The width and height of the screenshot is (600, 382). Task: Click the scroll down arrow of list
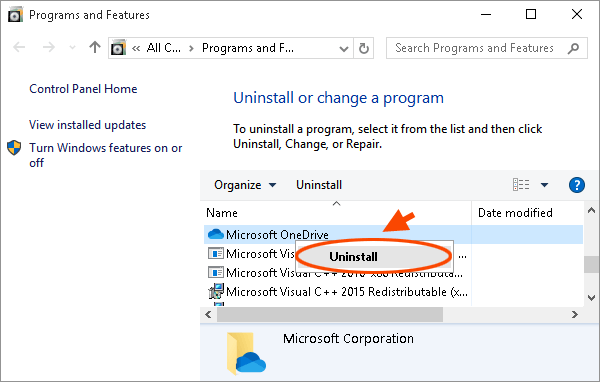591,298
